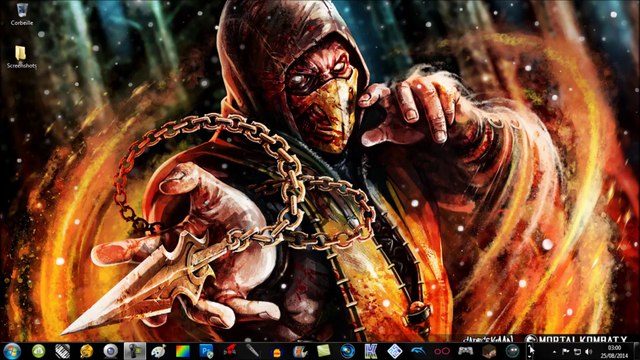Open the microphone app in taskbar

click(253, 351)
